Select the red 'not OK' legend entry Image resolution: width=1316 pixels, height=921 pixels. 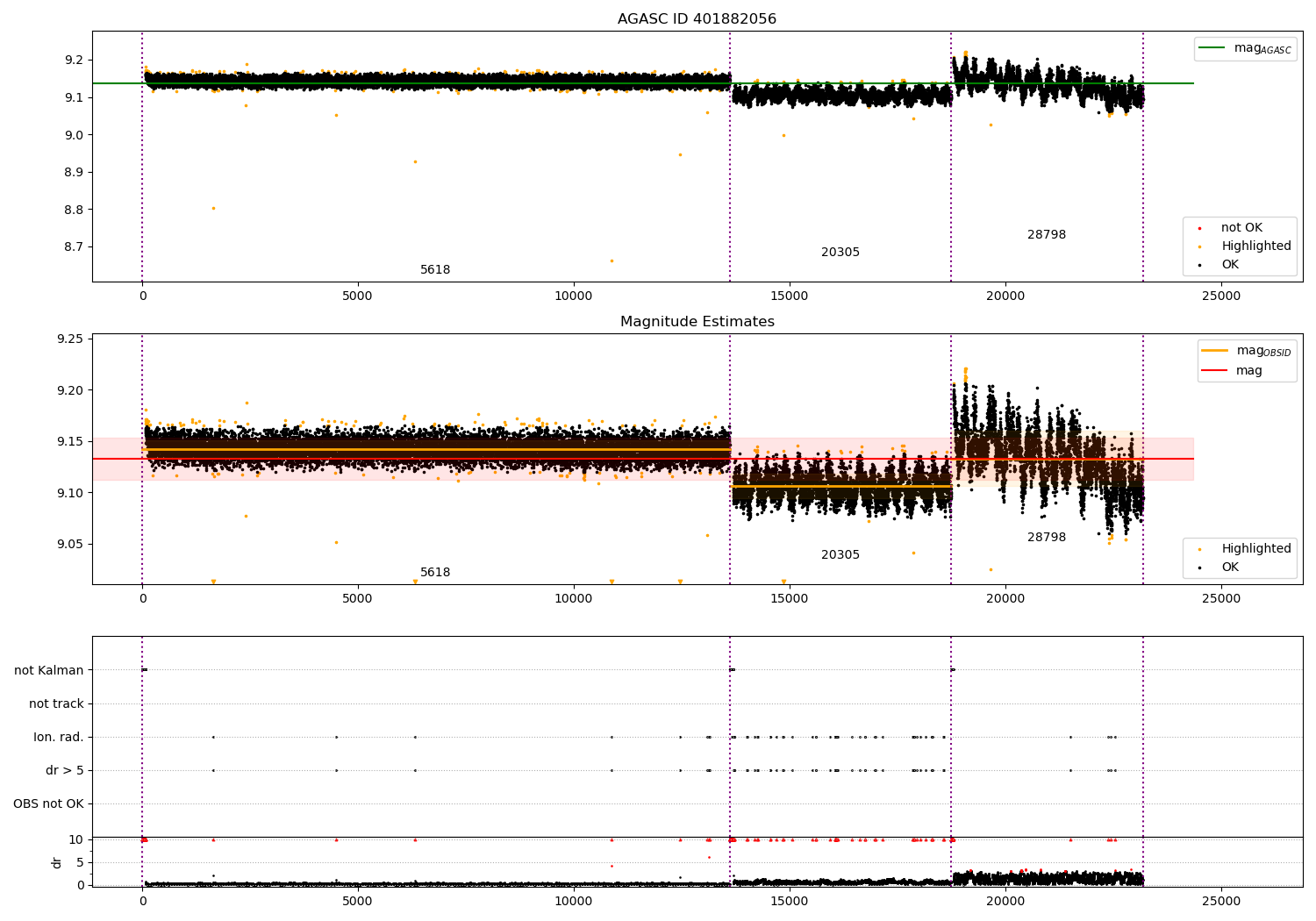(x=1239, y=228)
